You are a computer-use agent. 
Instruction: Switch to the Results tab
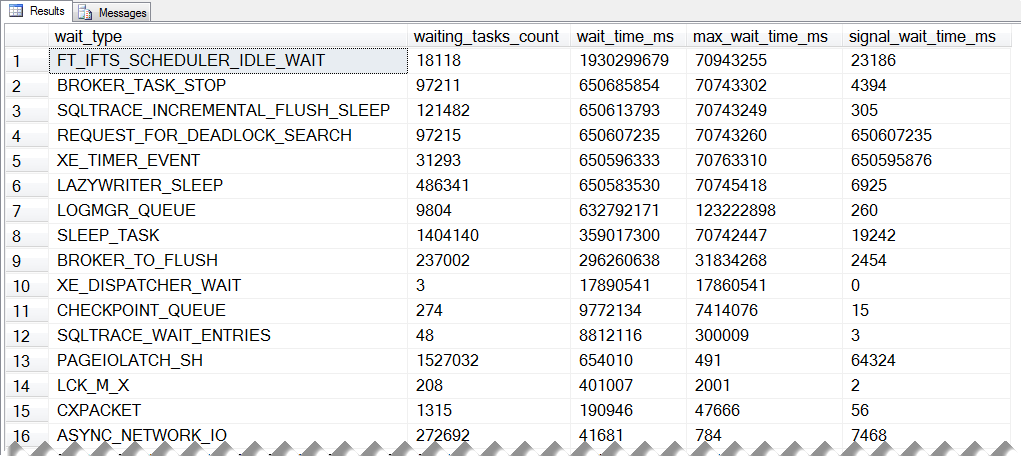[36, 11]
